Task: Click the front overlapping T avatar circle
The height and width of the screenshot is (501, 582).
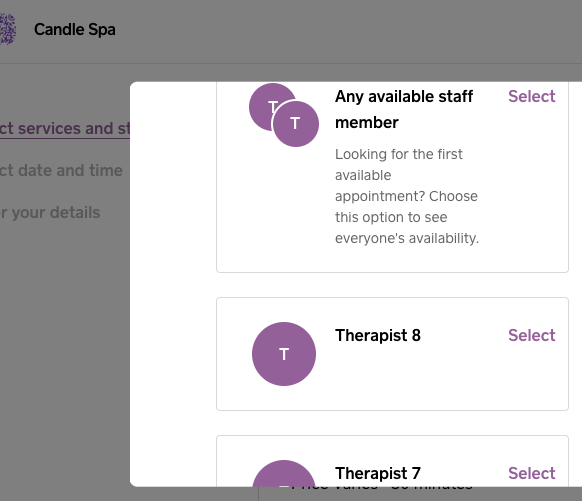Action: pos(295,124)
